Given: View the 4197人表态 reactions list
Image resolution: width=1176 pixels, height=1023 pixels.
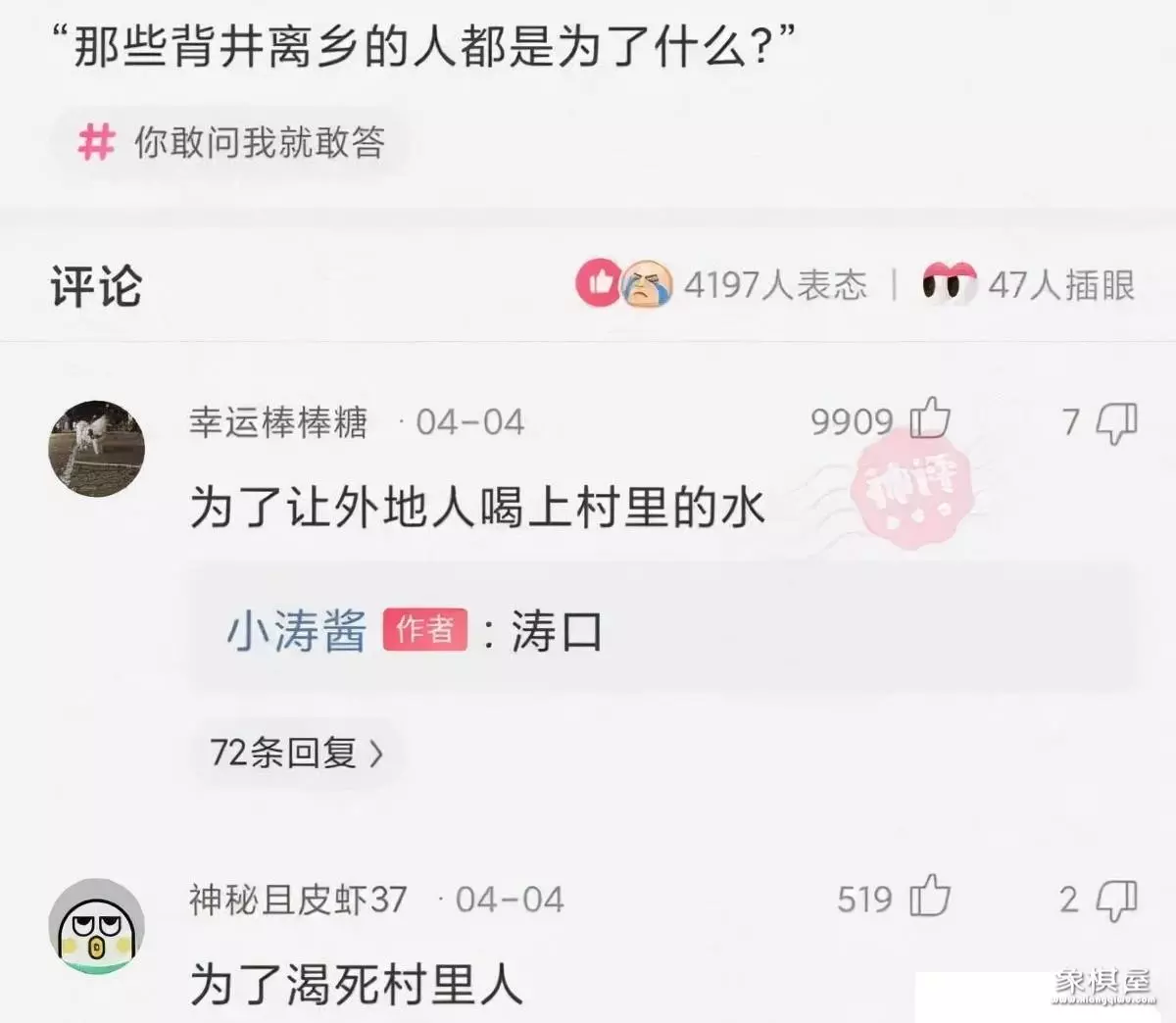Looking at the screenshot, I should pyautogui.click(x=775, y=284).
